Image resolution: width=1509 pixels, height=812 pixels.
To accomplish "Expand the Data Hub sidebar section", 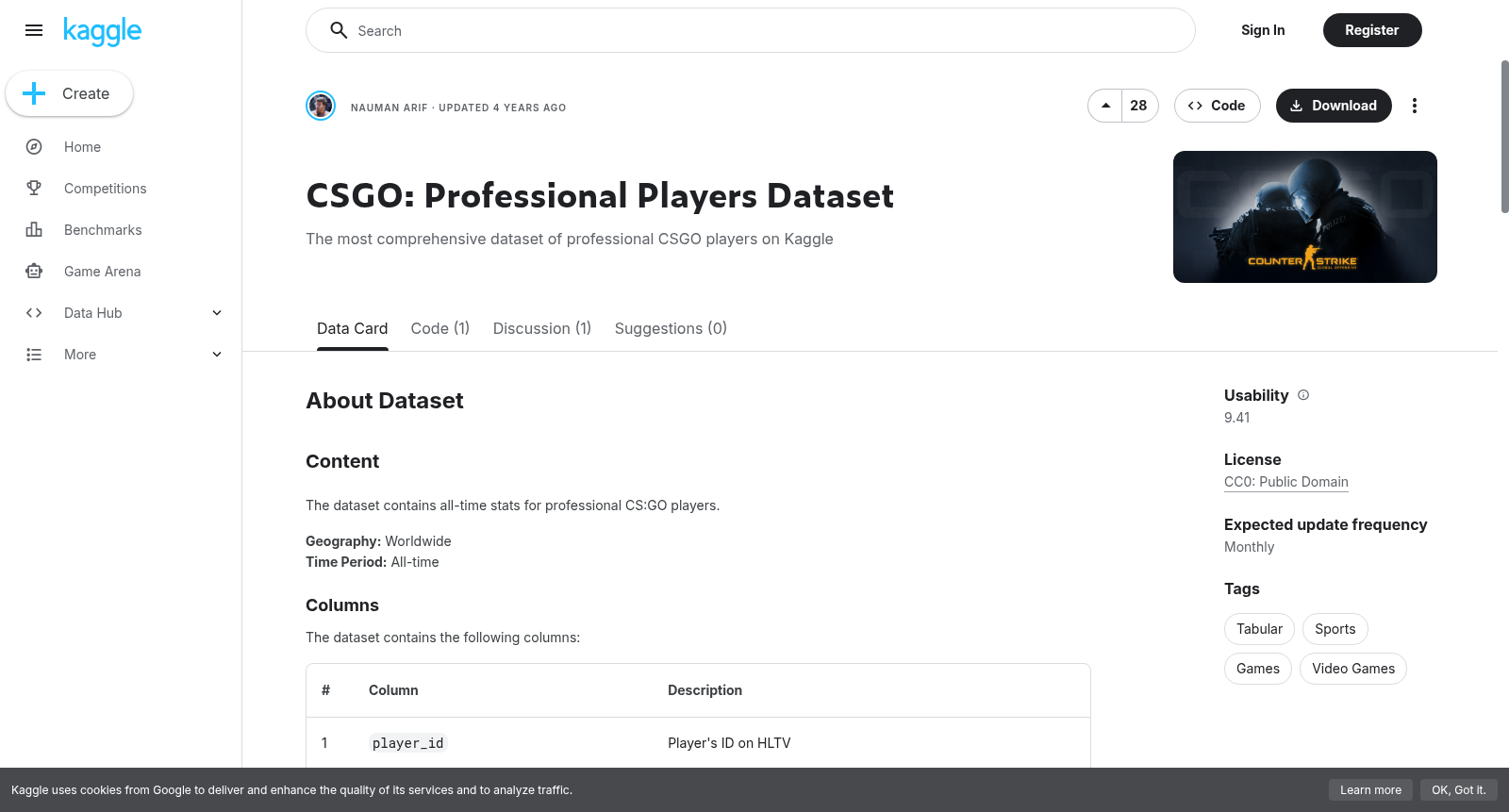I will pyautogui.click(x=217, y=313).
